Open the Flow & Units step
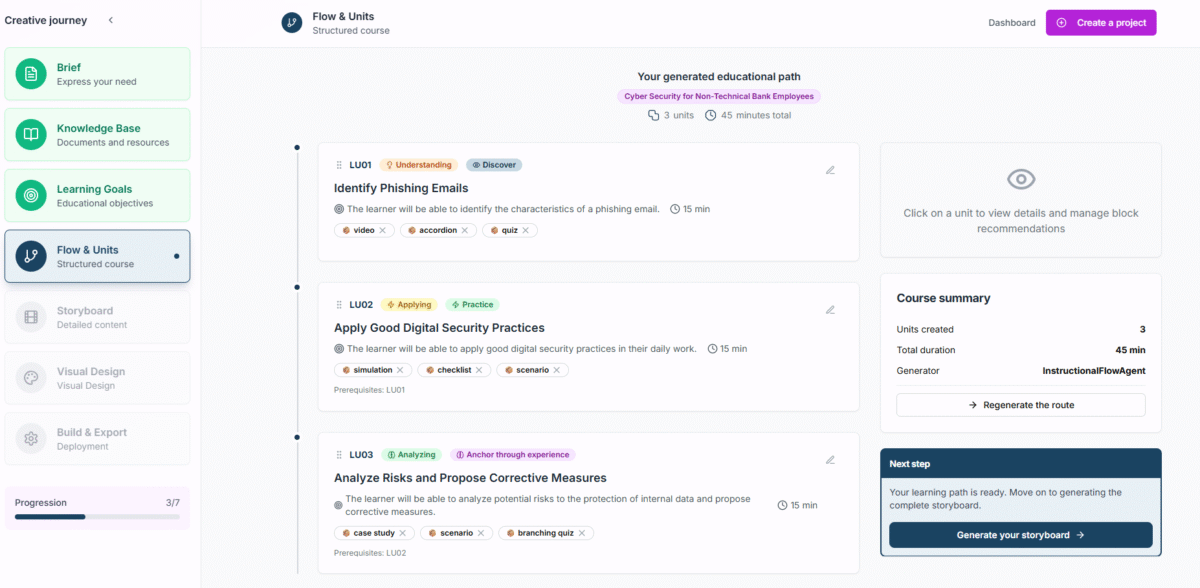This screenshot has height=588, width=1200. point(97,256)
